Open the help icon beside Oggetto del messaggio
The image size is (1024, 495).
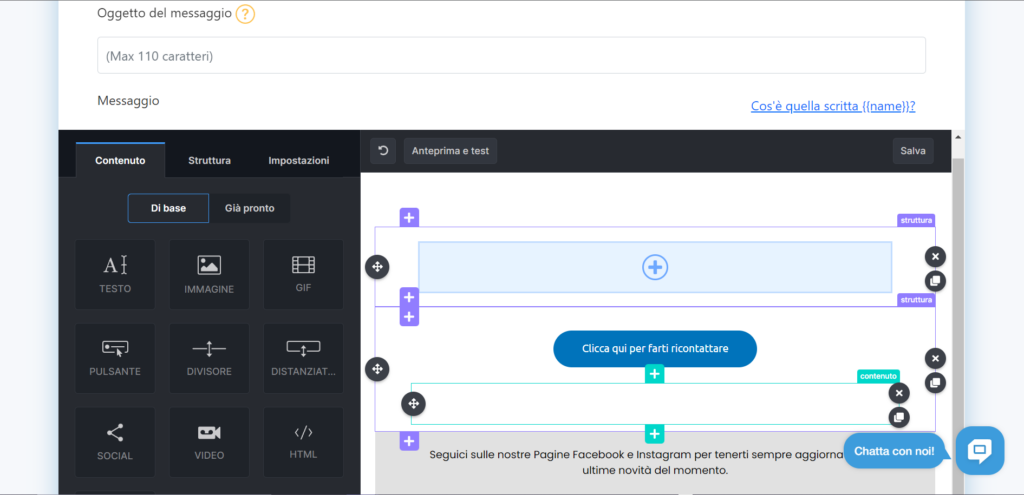pyautogui.click(x=245, y=14)
